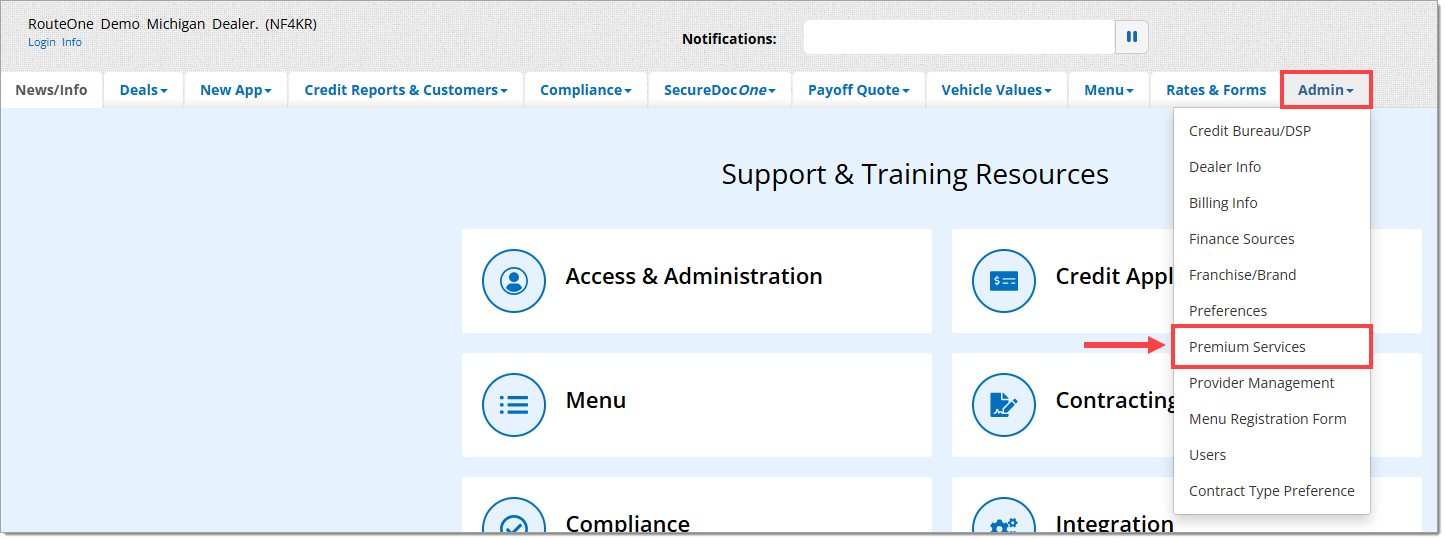Screen dimensions: 1445x540
Task: Open the Menu resources card title
Action: point(596,401)
